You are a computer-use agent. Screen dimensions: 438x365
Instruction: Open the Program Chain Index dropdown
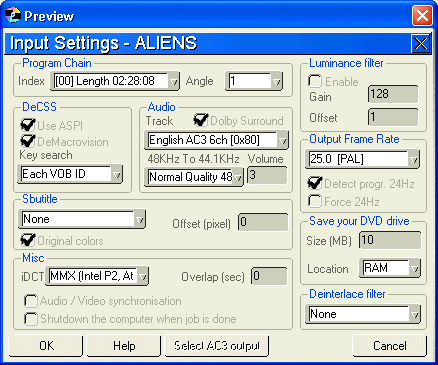[x=115, y=81]
